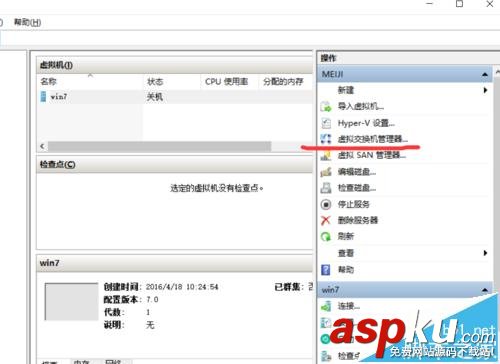Open 新建 menu entry in actions pane
Screen dimensions: 500x364
346,90
